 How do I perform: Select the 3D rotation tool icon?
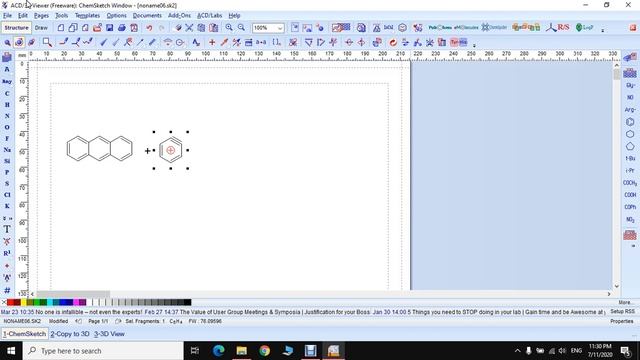(31, 42)
